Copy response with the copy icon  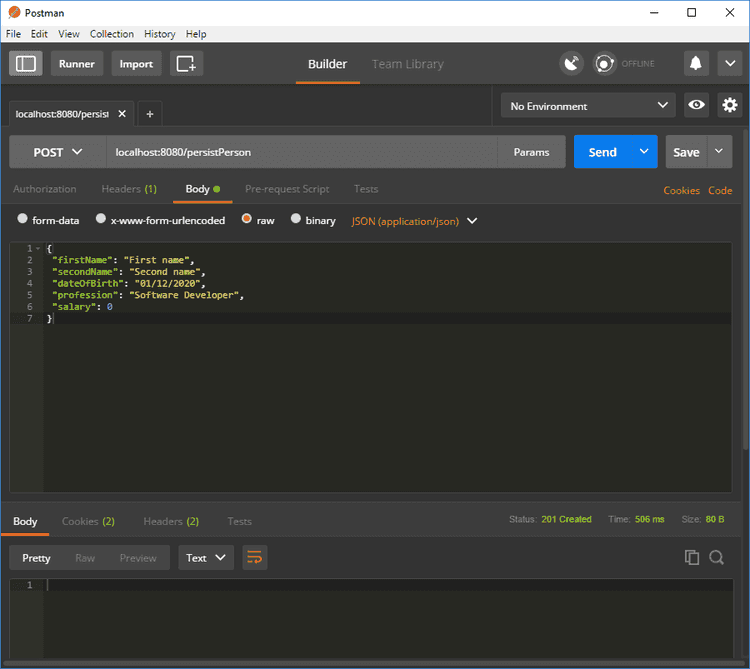pos(691,558)
